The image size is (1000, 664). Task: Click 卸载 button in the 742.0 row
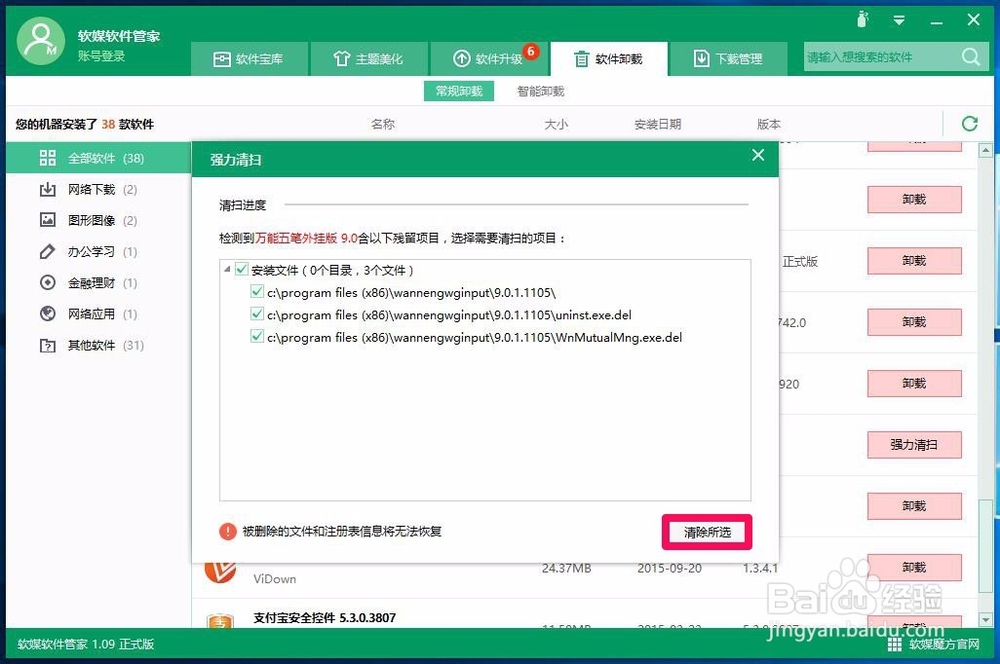914,322
